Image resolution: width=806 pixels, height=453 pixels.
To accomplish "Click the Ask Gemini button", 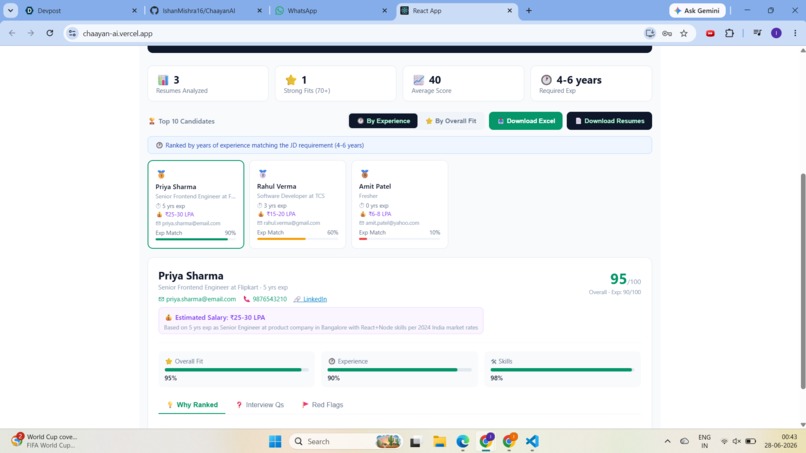I will 698,10.
